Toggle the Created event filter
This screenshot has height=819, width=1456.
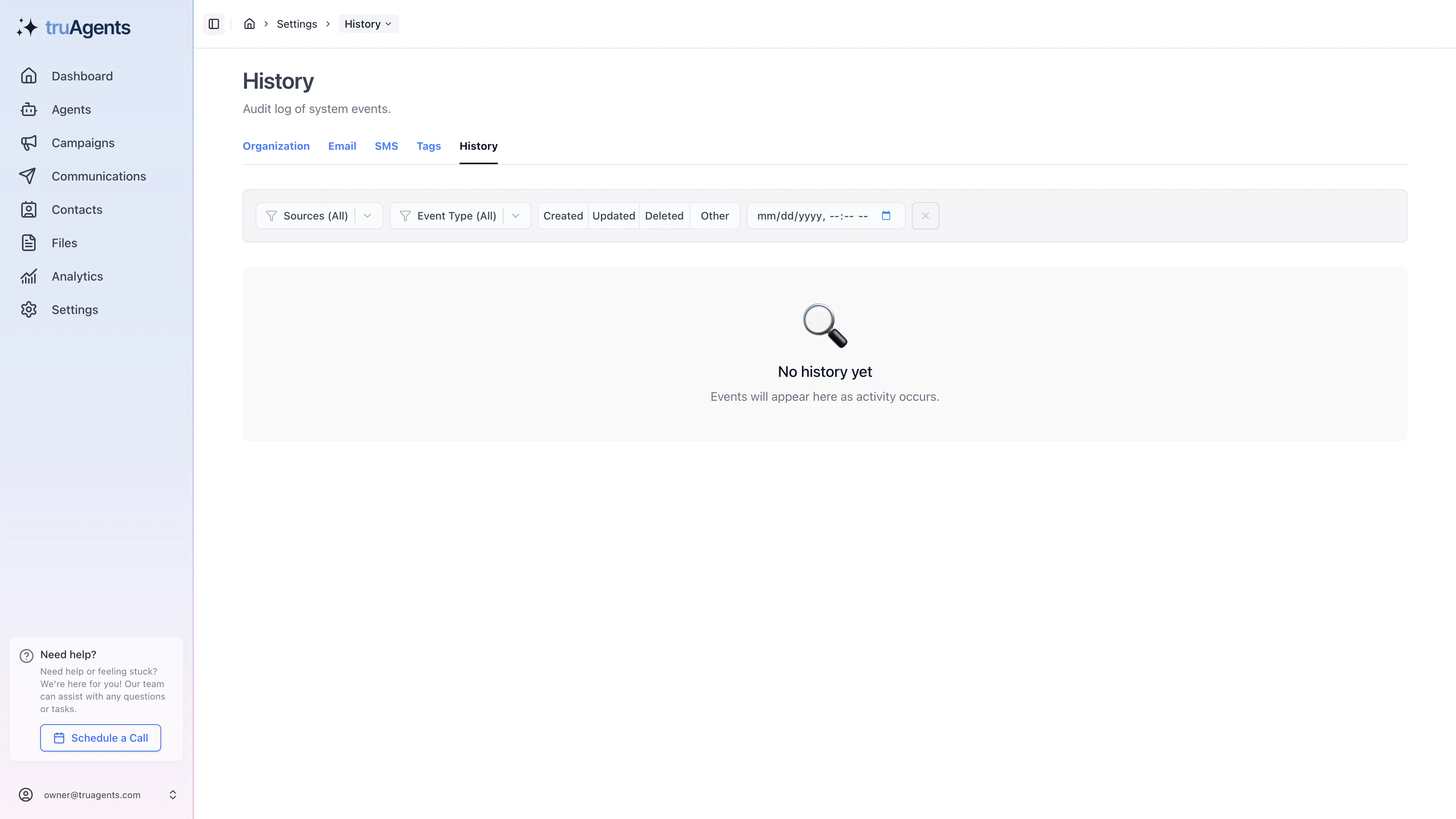(563, 215)
